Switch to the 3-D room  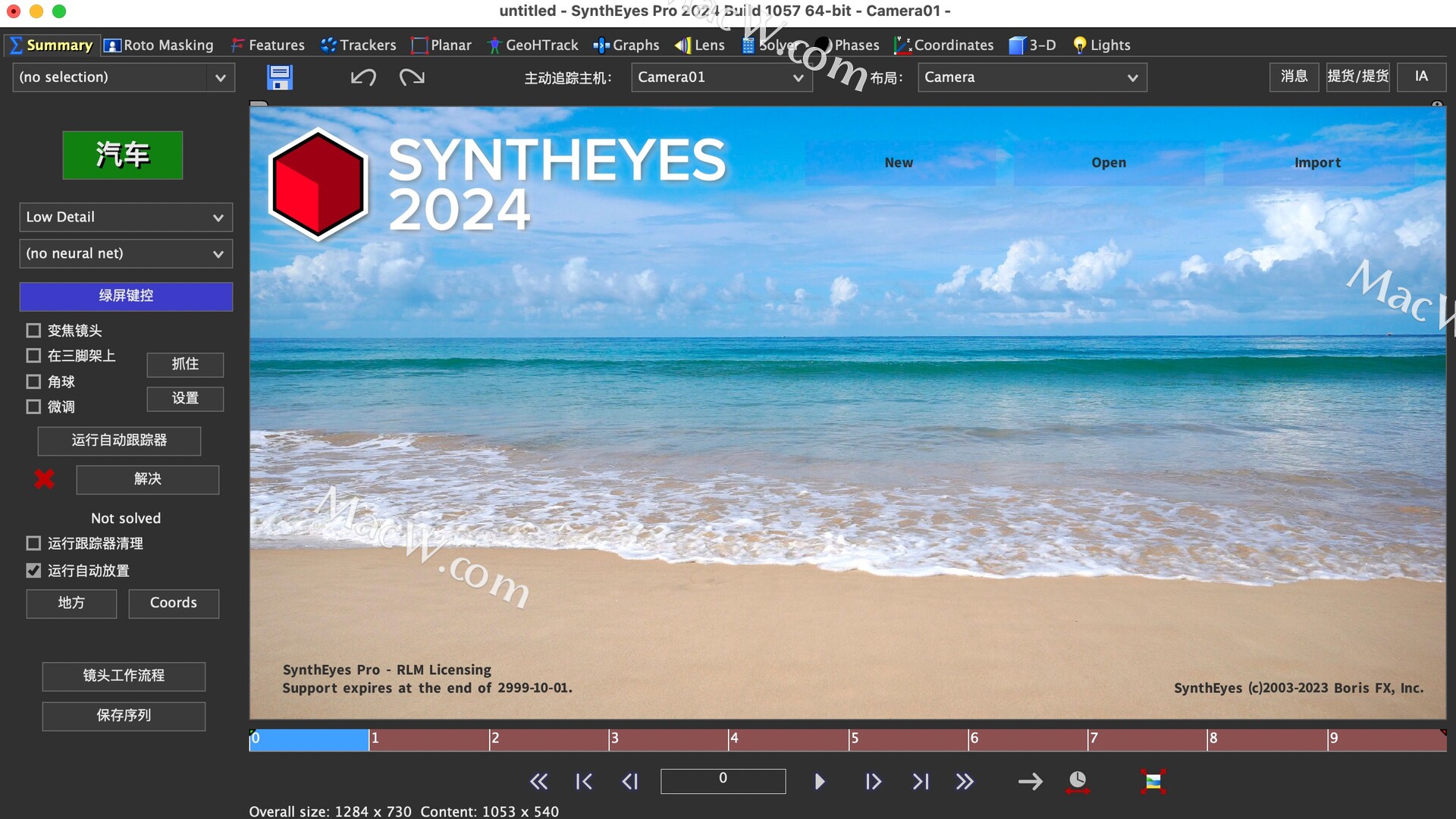tap(1032, 45)
